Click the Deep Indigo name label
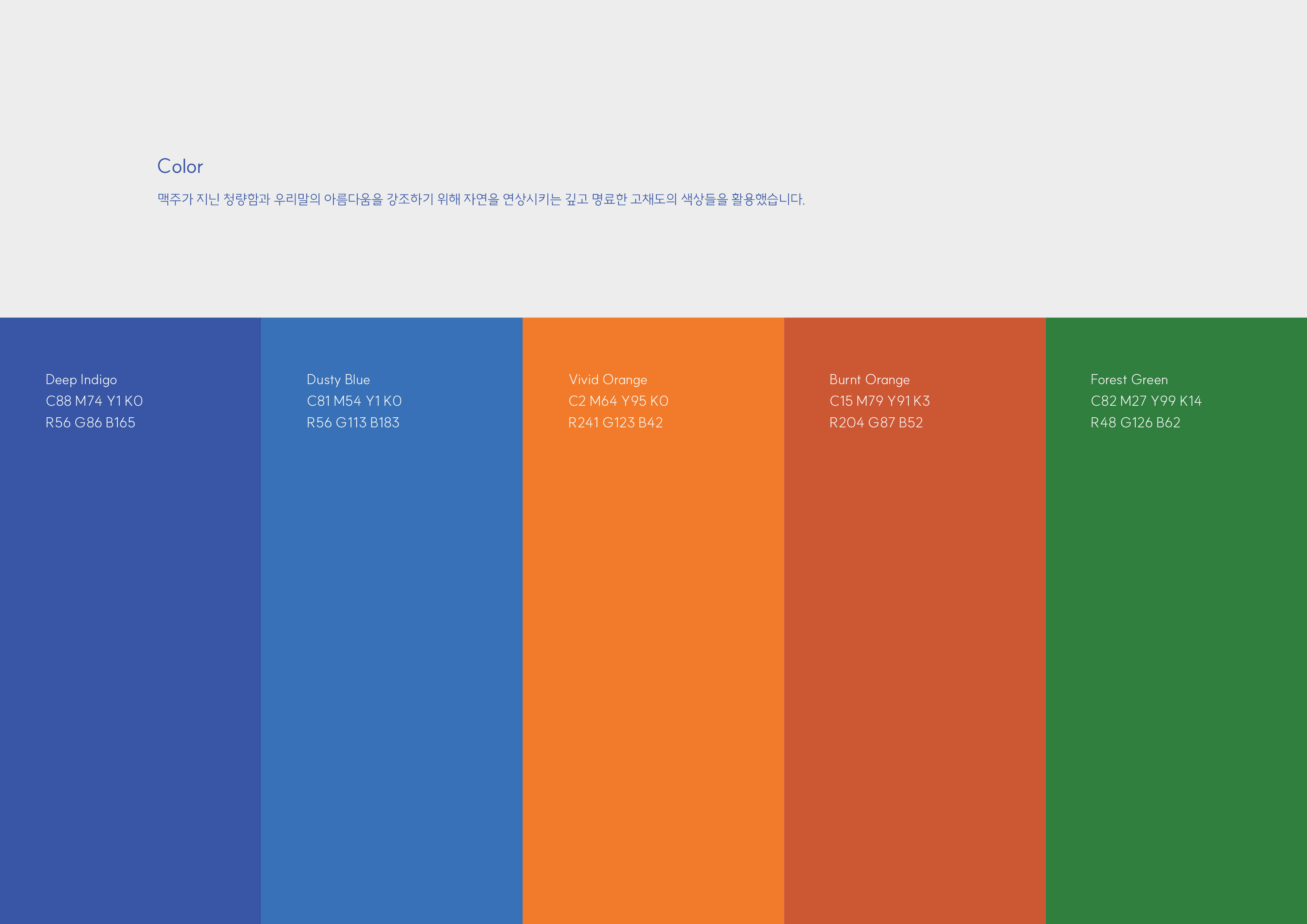 pyautogui.click(x=81, y=380)
